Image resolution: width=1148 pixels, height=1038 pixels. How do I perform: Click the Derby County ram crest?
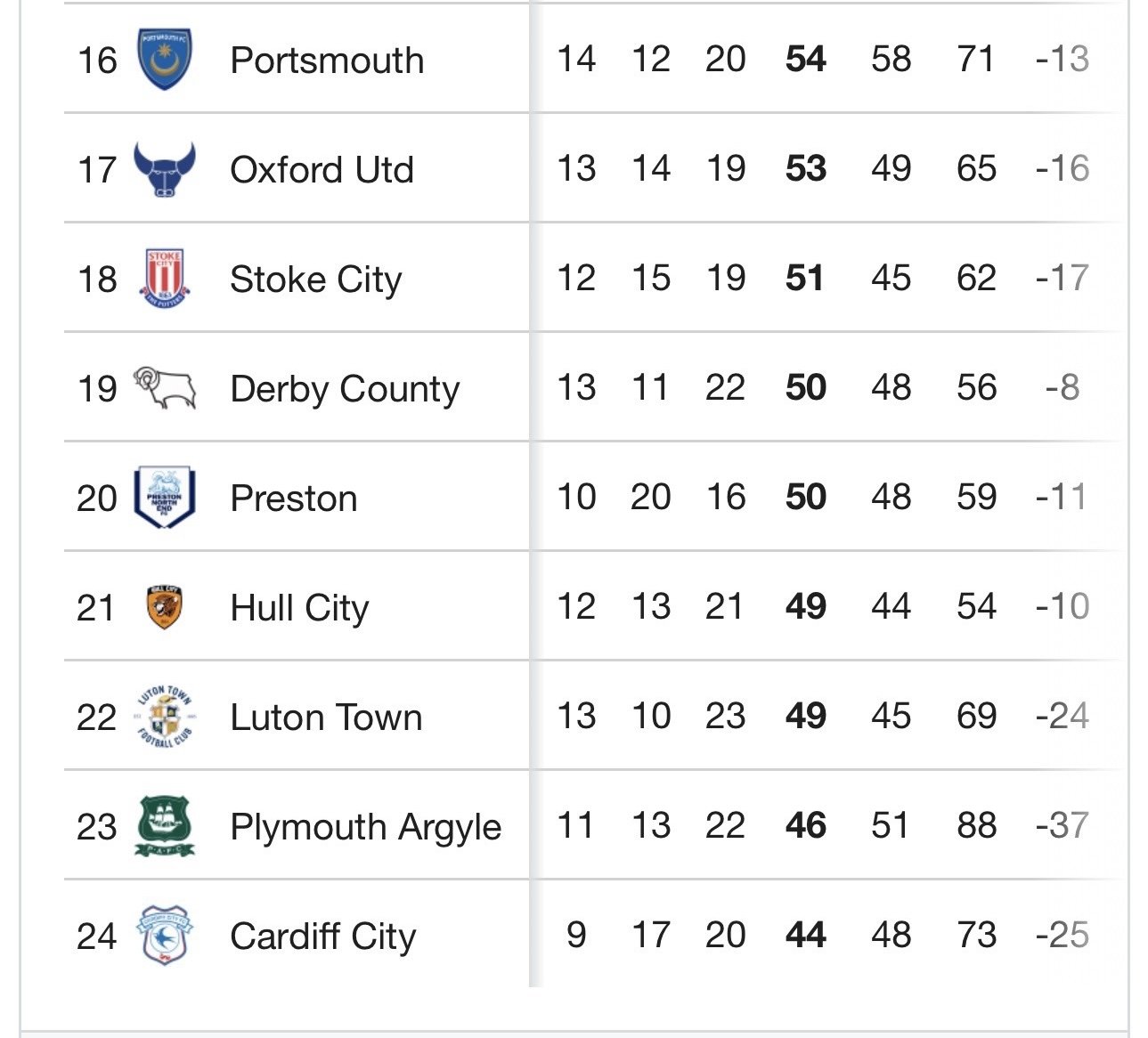165,388
